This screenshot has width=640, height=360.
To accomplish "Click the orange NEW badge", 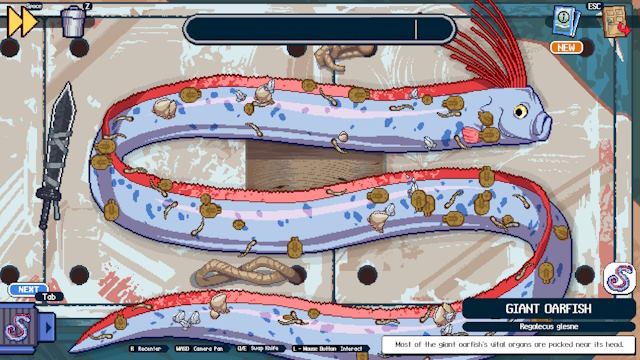I will (x=566, y=48).
